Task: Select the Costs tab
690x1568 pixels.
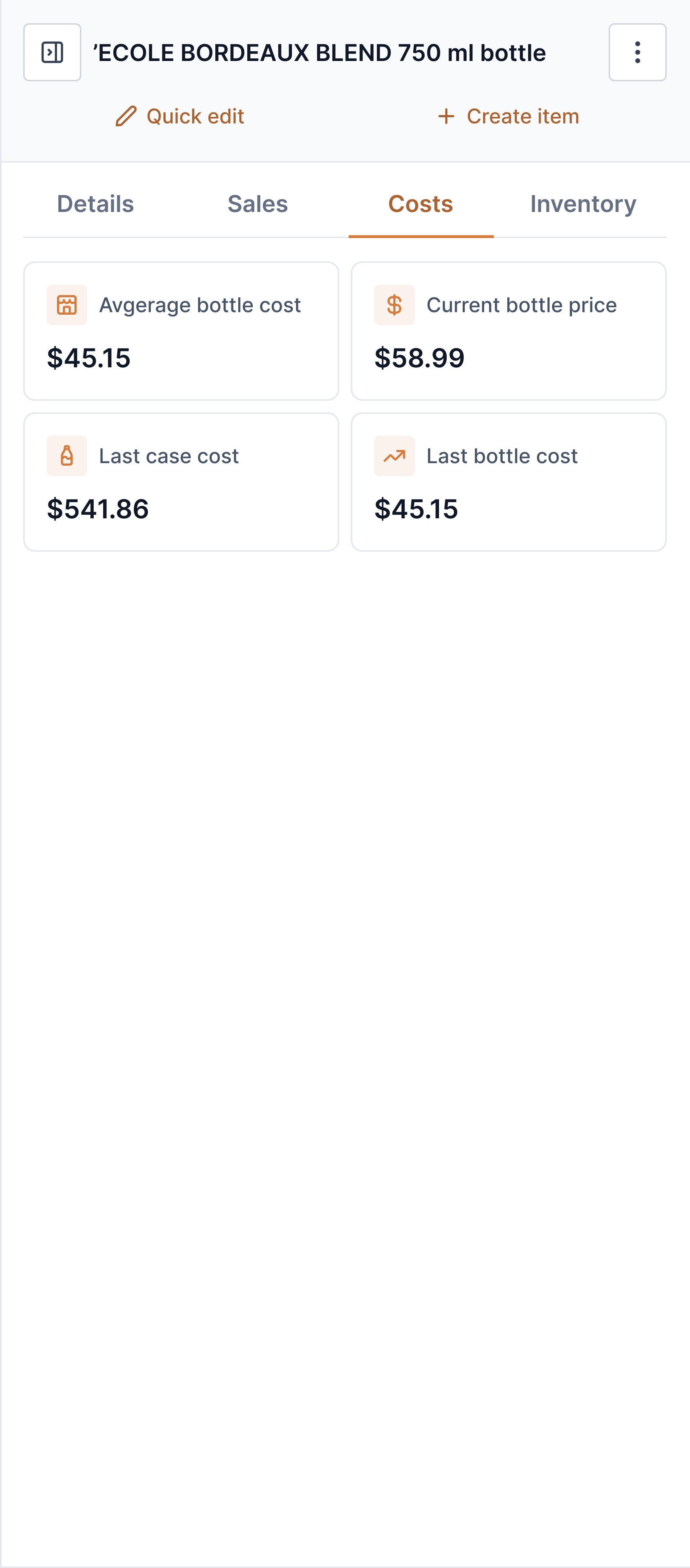Action: pos(421,204)
